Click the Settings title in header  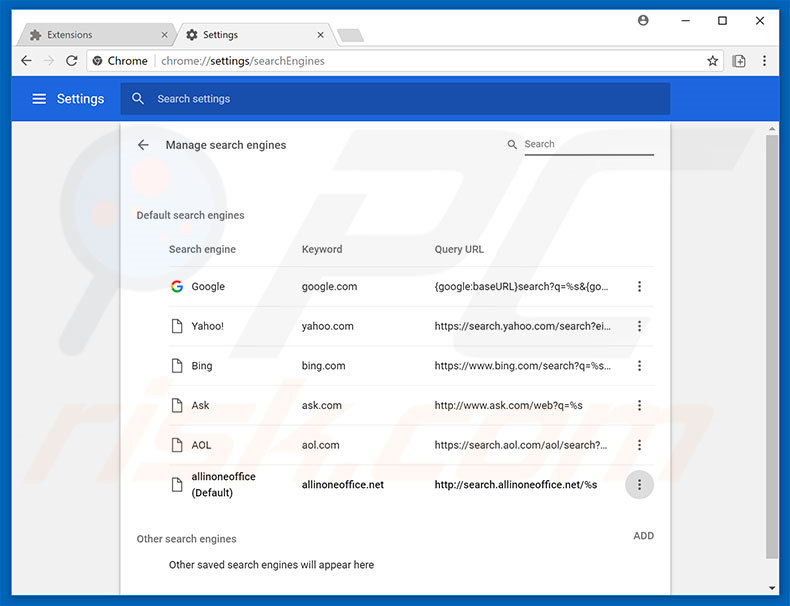[80, 99]
